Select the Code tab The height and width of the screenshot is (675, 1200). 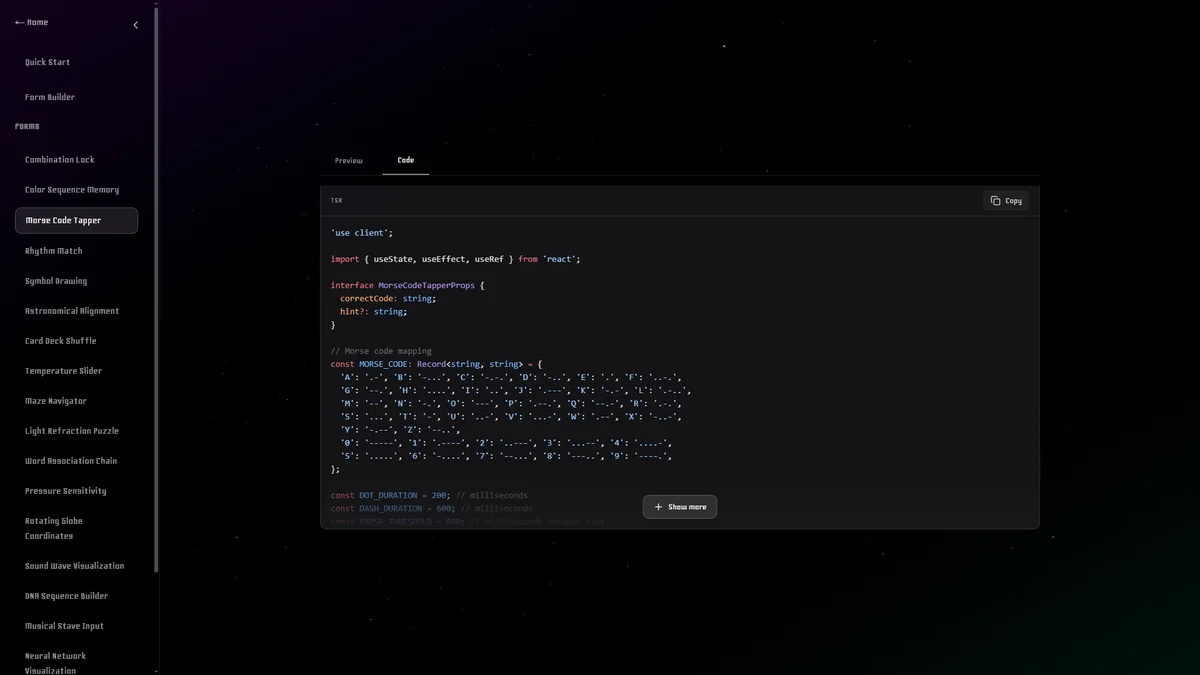coord(405,160)
